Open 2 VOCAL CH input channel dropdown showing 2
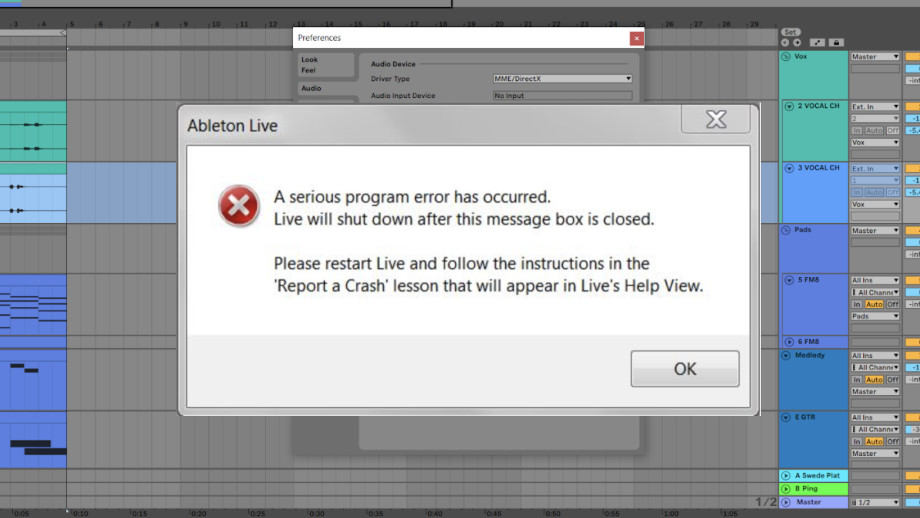The image size is (920, 518). (x=875, y=119)
